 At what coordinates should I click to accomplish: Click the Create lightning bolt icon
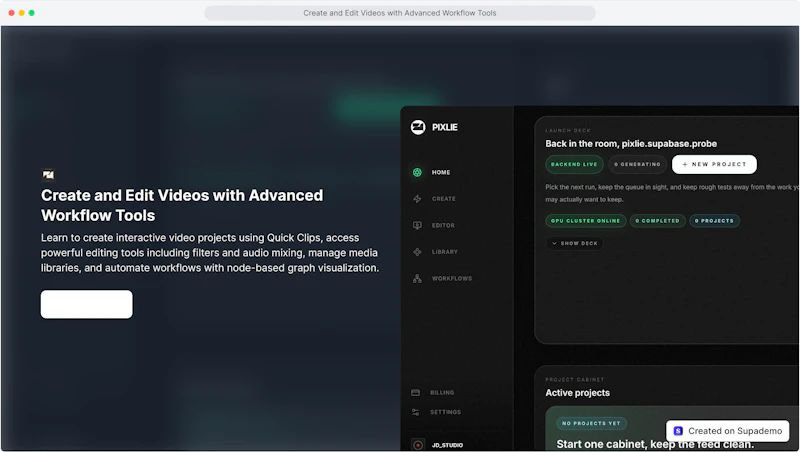coord(417,199)
